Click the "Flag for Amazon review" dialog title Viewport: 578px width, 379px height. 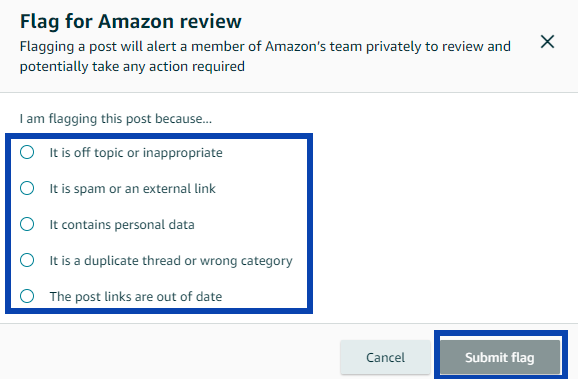(x=131, y=21)
